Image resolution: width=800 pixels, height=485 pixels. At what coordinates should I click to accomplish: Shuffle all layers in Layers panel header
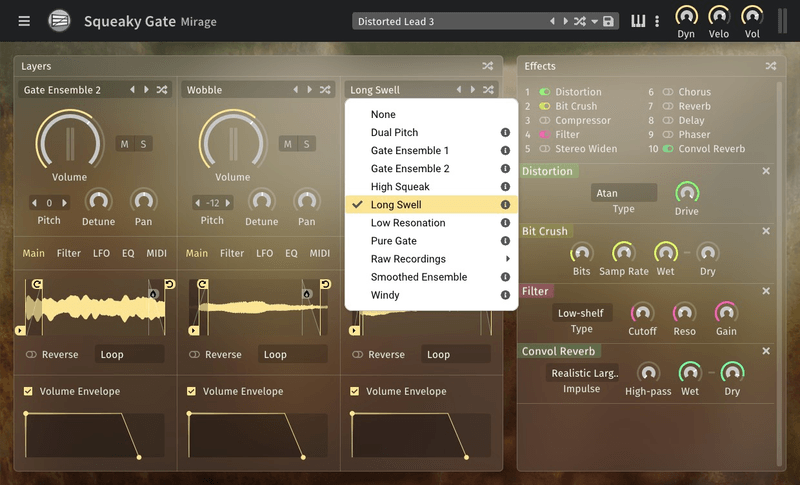(x=488, y=66)
